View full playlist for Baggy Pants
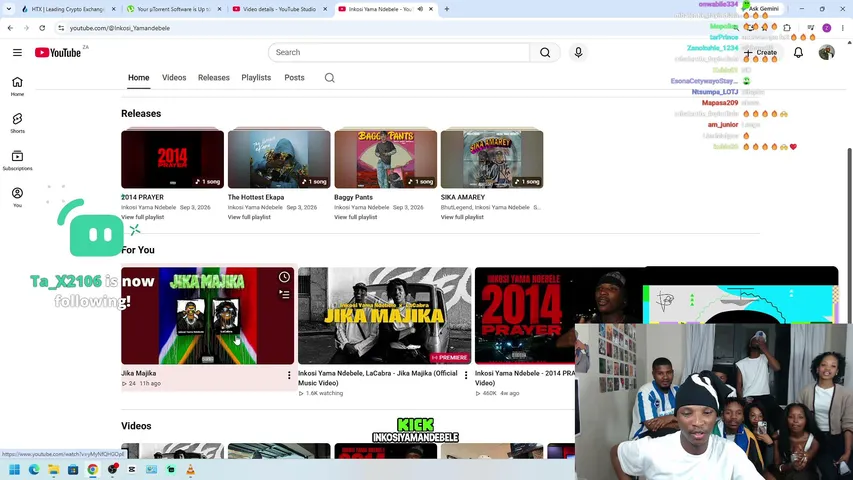The width and height of the screenshot is (853, 480). click(356, 217)
